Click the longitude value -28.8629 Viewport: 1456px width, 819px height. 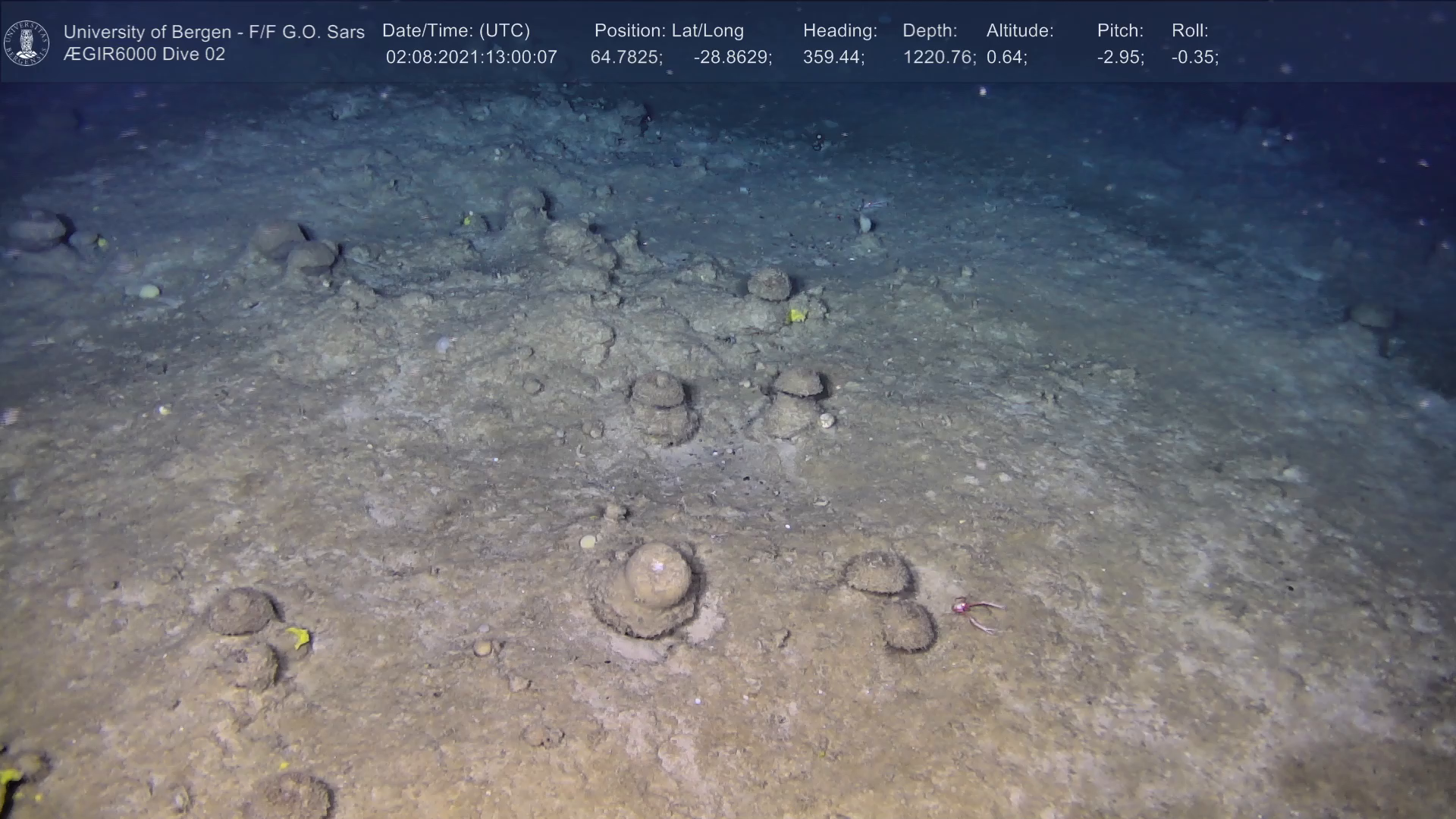[x=732, y=58]
